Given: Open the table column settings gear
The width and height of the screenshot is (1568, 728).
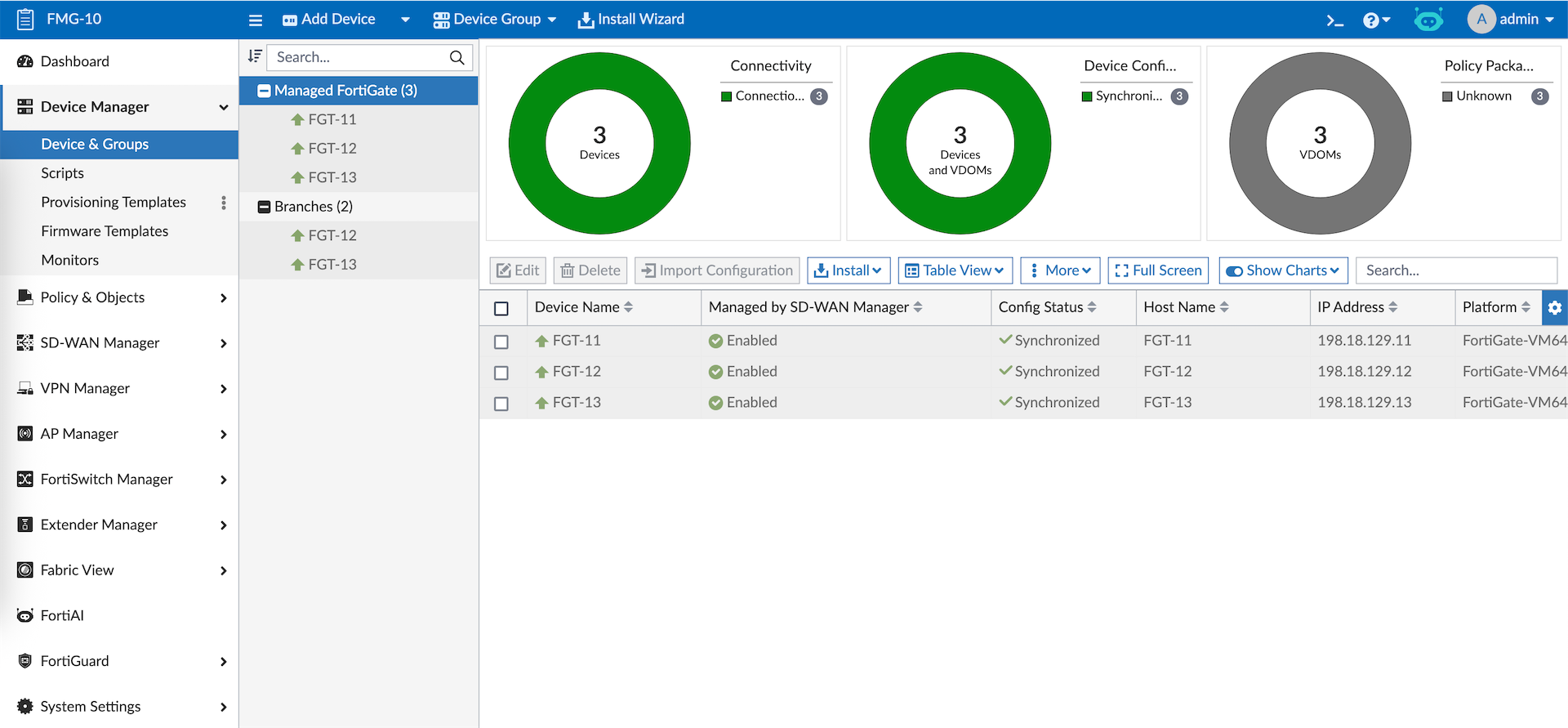Looking at the screenshot, I should pos(1554,307).
